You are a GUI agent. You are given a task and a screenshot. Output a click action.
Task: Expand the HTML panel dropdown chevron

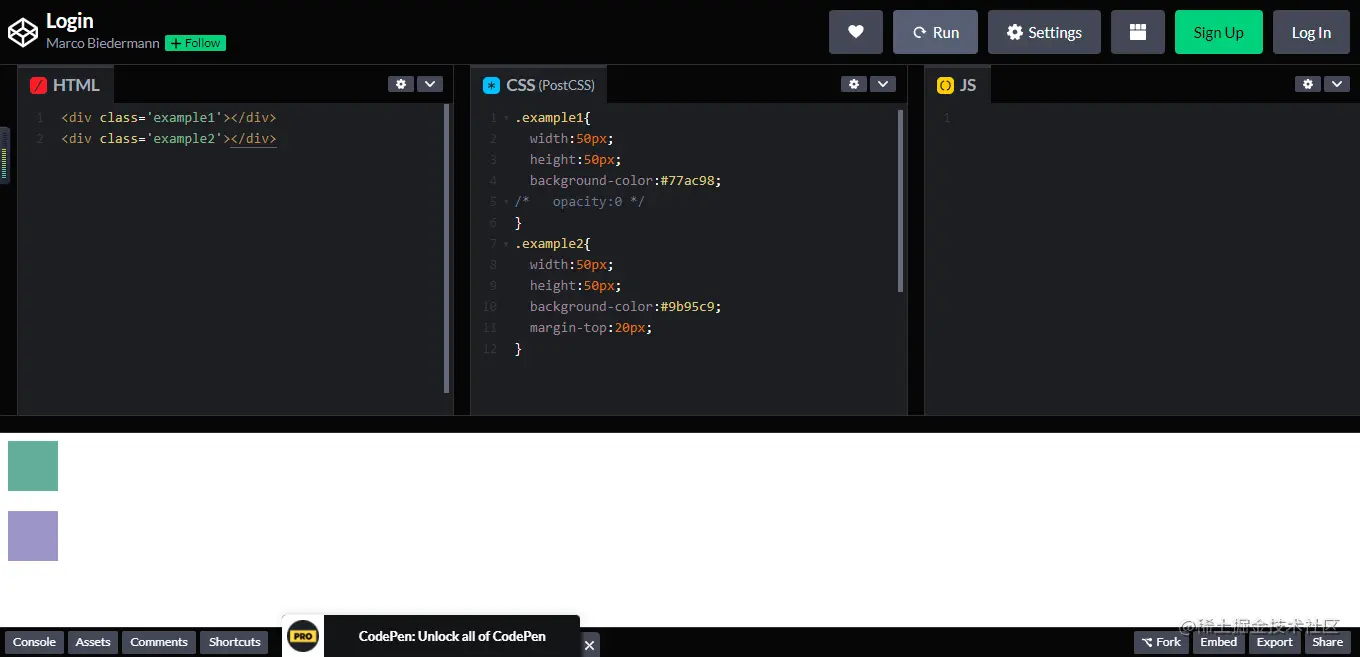click(429, 84)
